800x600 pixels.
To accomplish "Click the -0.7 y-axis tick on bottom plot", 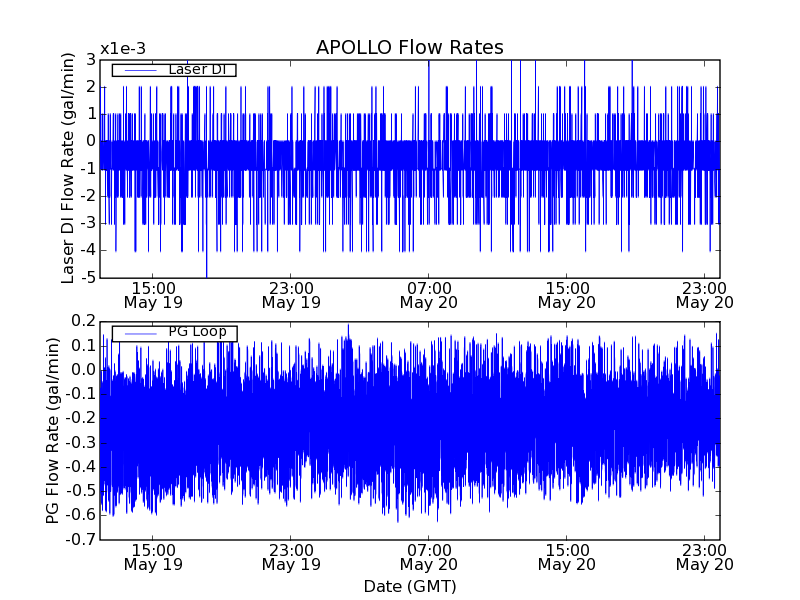I will (80, 540).
